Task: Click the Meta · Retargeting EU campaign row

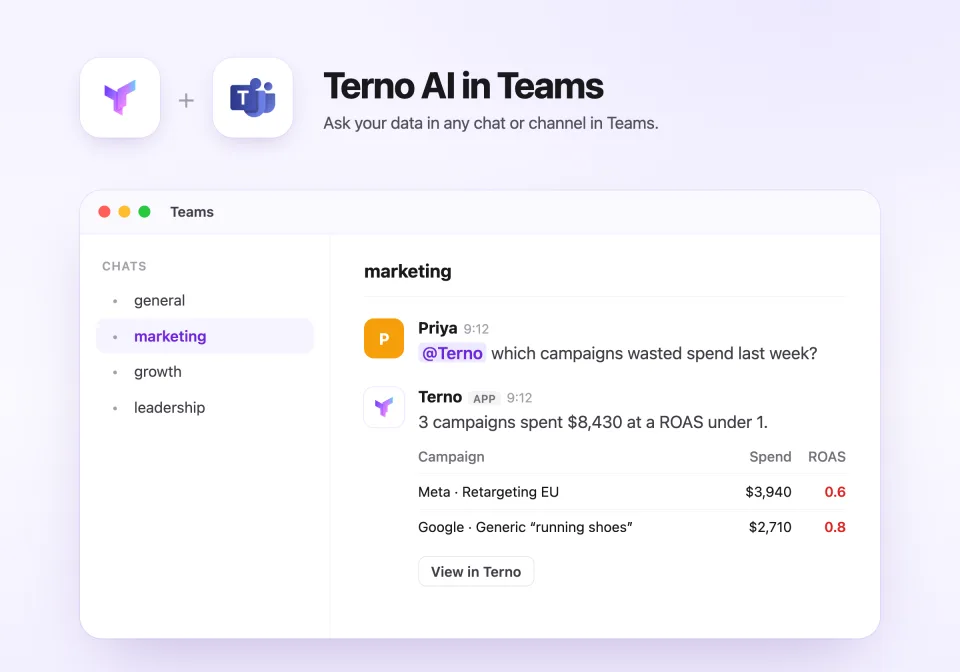Action: [632, 492]
